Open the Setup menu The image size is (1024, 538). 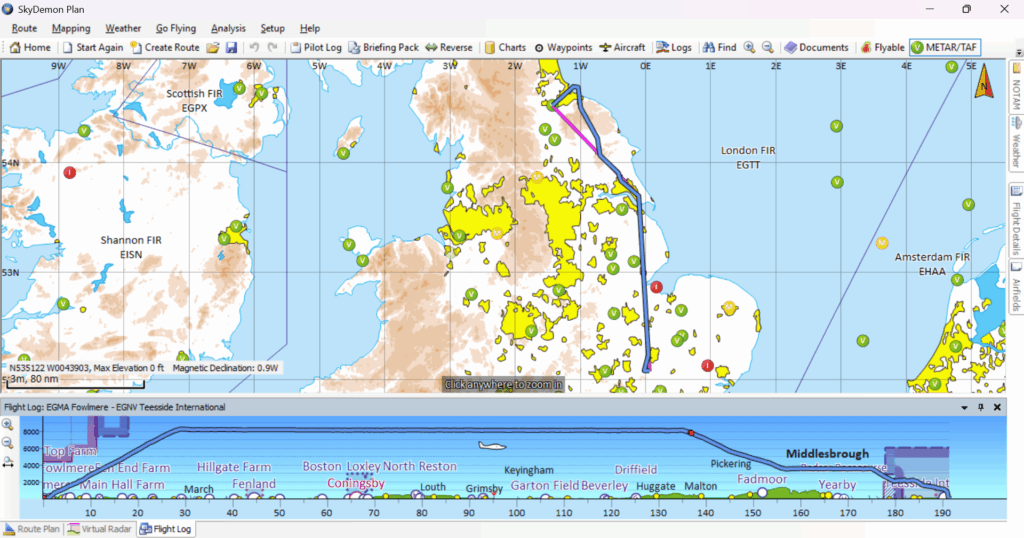pyautogui.click(x=272, y=28)
